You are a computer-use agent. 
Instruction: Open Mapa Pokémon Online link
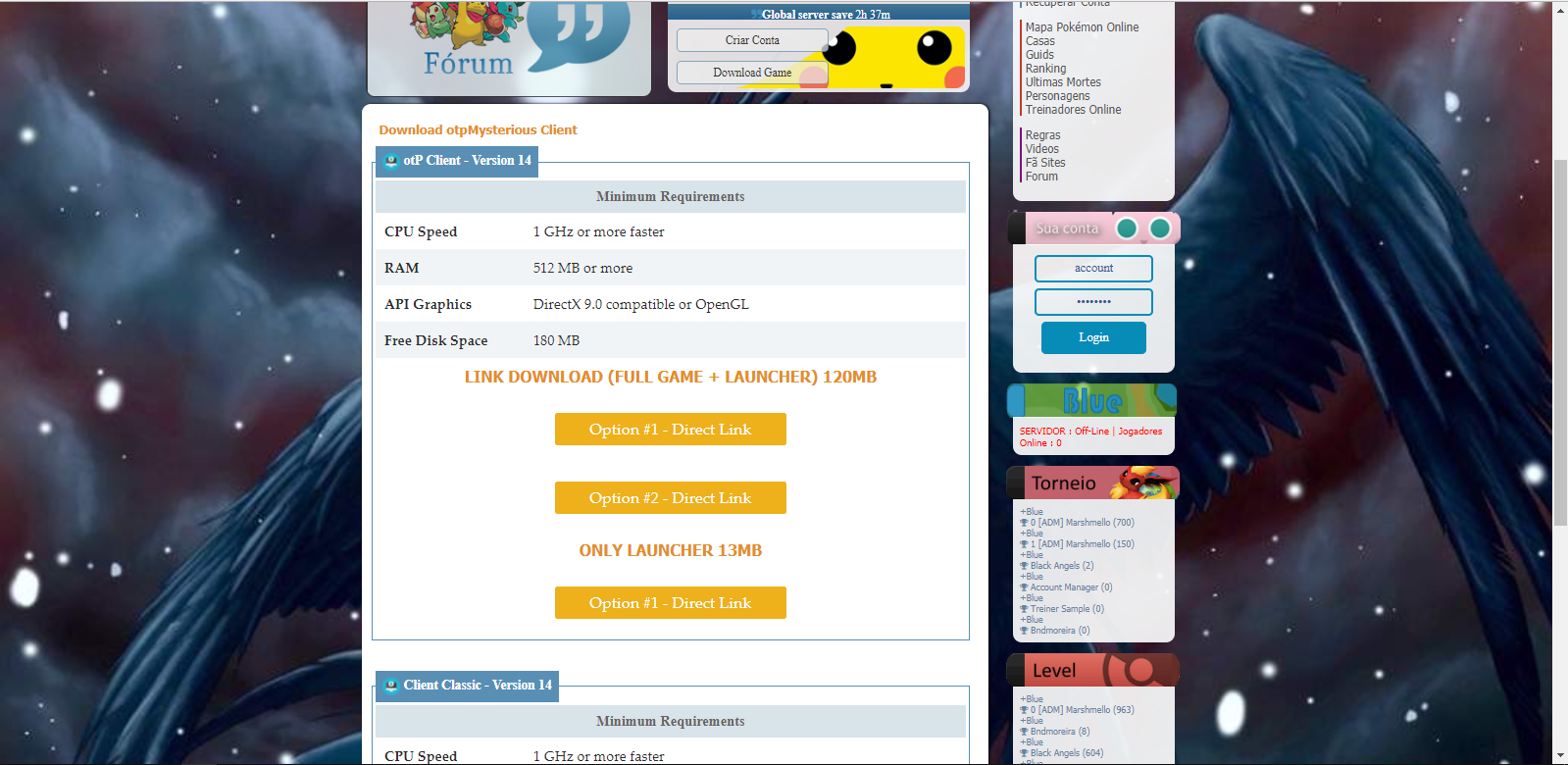pos(1083,27)
